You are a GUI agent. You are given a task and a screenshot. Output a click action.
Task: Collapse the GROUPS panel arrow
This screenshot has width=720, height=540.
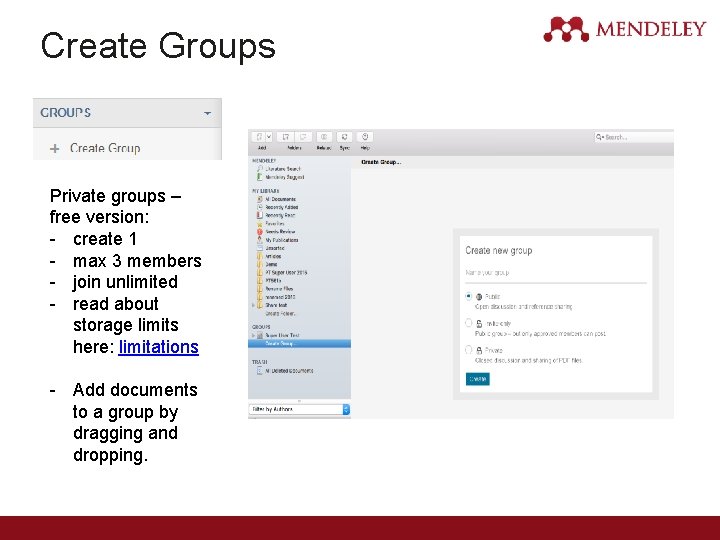(x=208, y=113)
